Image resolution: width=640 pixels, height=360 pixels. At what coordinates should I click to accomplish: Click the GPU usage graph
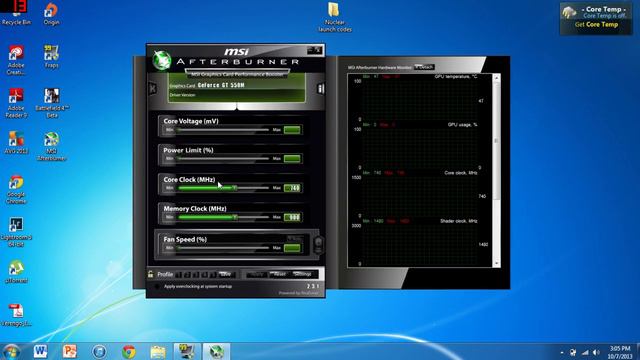coord(420,148)
